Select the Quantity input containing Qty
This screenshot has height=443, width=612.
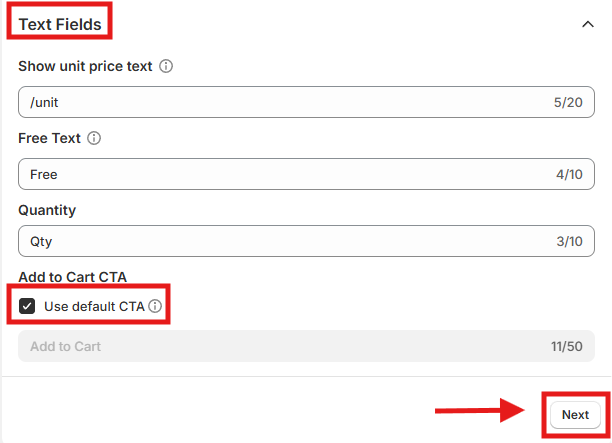(280, 241)
